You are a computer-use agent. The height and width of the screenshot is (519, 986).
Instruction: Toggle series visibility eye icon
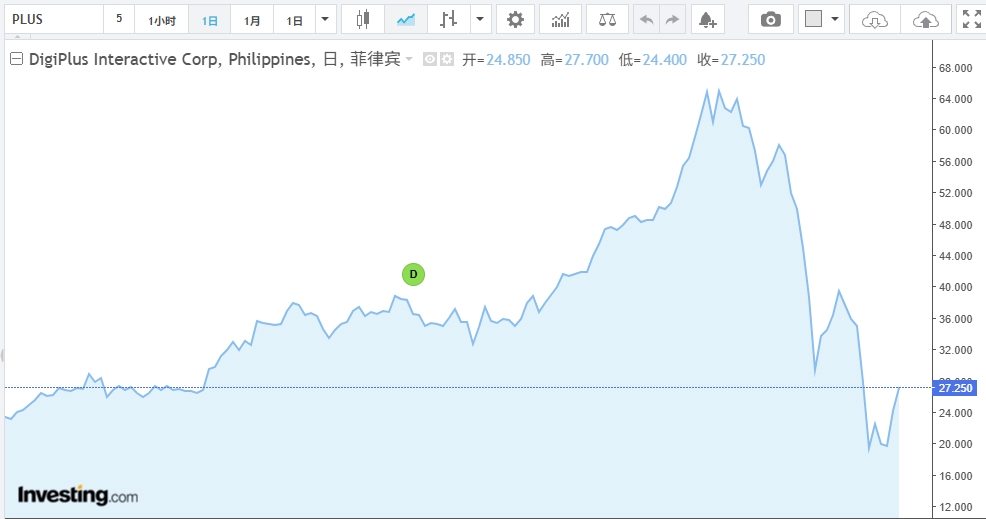point(429,60)
